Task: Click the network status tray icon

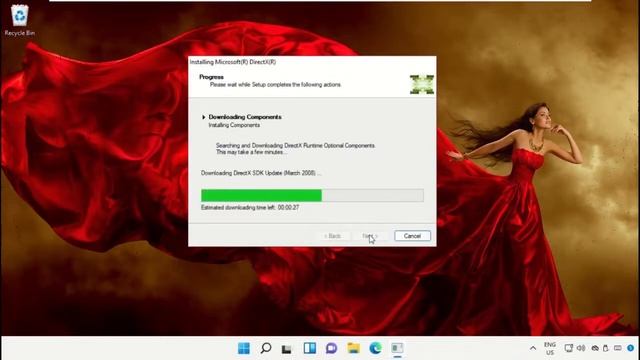Action: click(569, 348)
